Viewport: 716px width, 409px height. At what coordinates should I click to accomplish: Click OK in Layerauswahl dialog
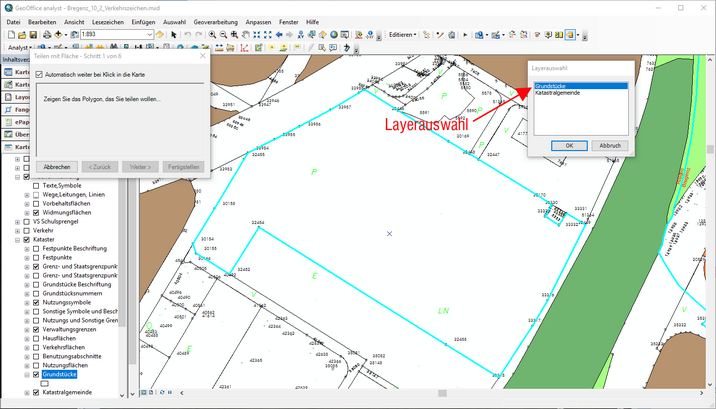tap(569, 145)
